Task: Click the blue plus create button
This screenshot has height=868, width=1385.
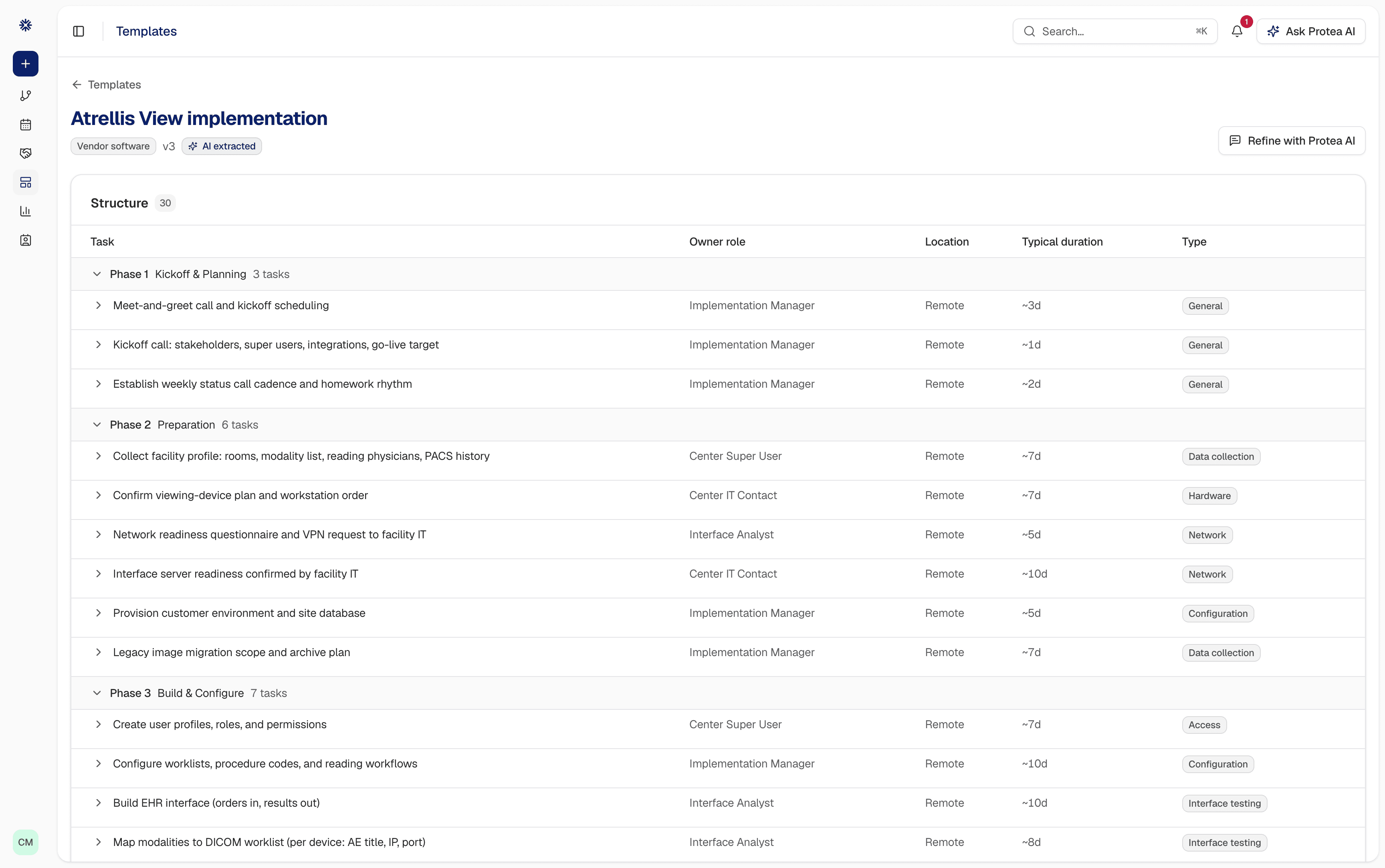Action: tap(25, 64)
